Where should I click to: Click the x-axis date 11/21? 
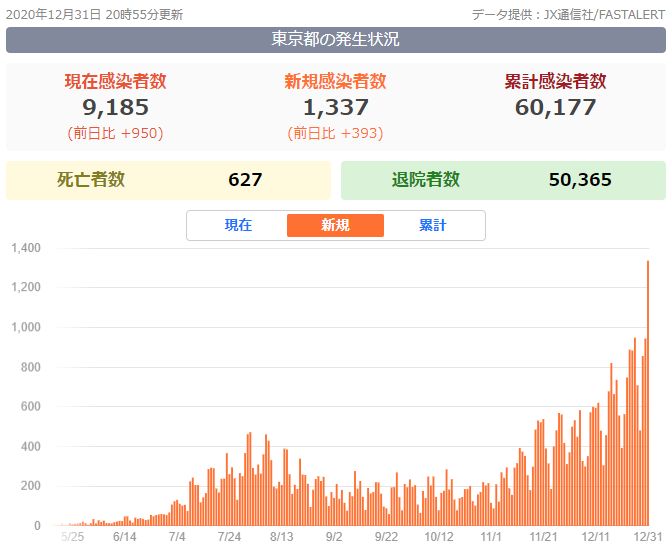[x=543, y=537]
